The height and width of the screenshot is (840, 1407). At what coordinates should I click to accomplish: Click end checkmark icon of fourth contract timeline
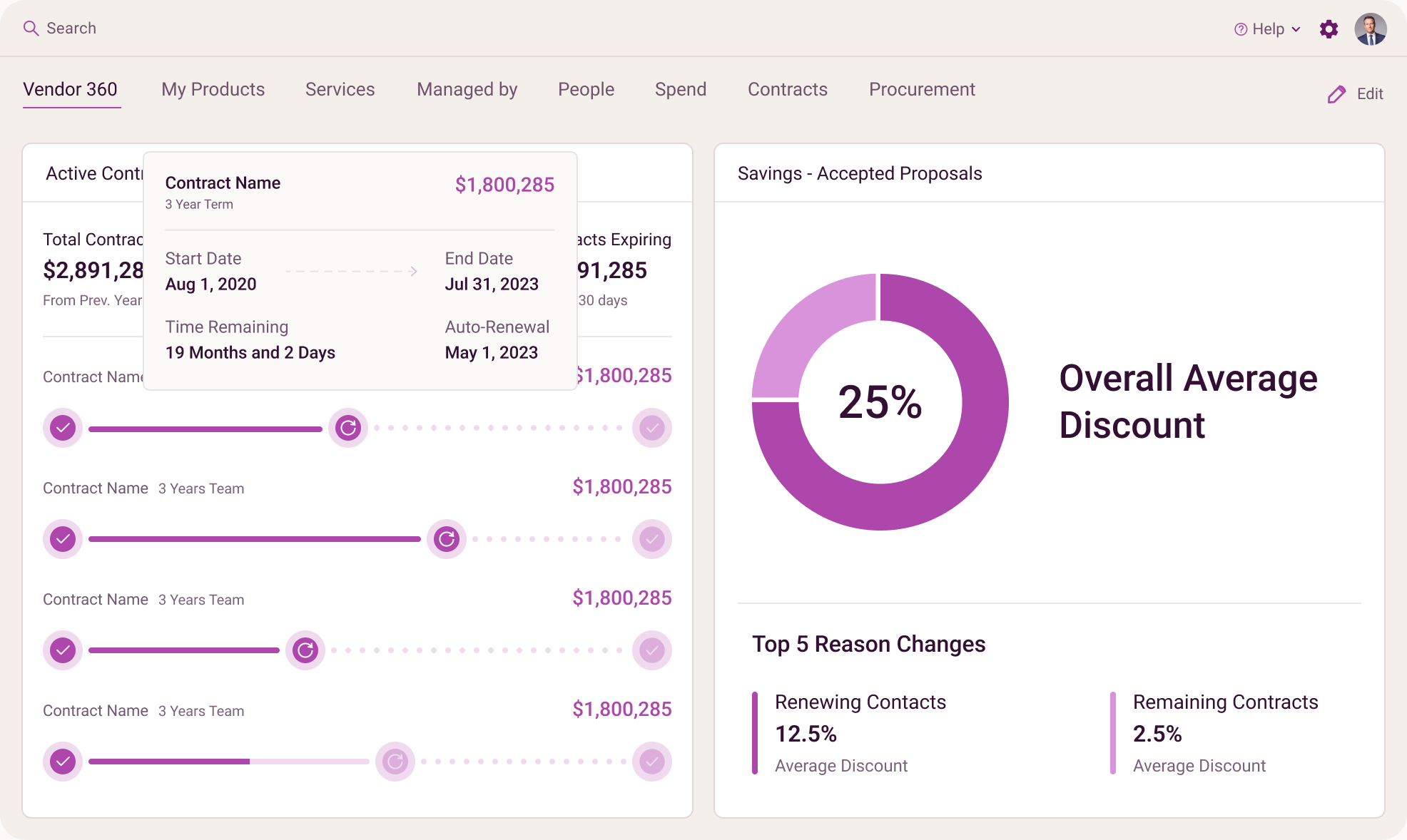[x=652, y=762]
